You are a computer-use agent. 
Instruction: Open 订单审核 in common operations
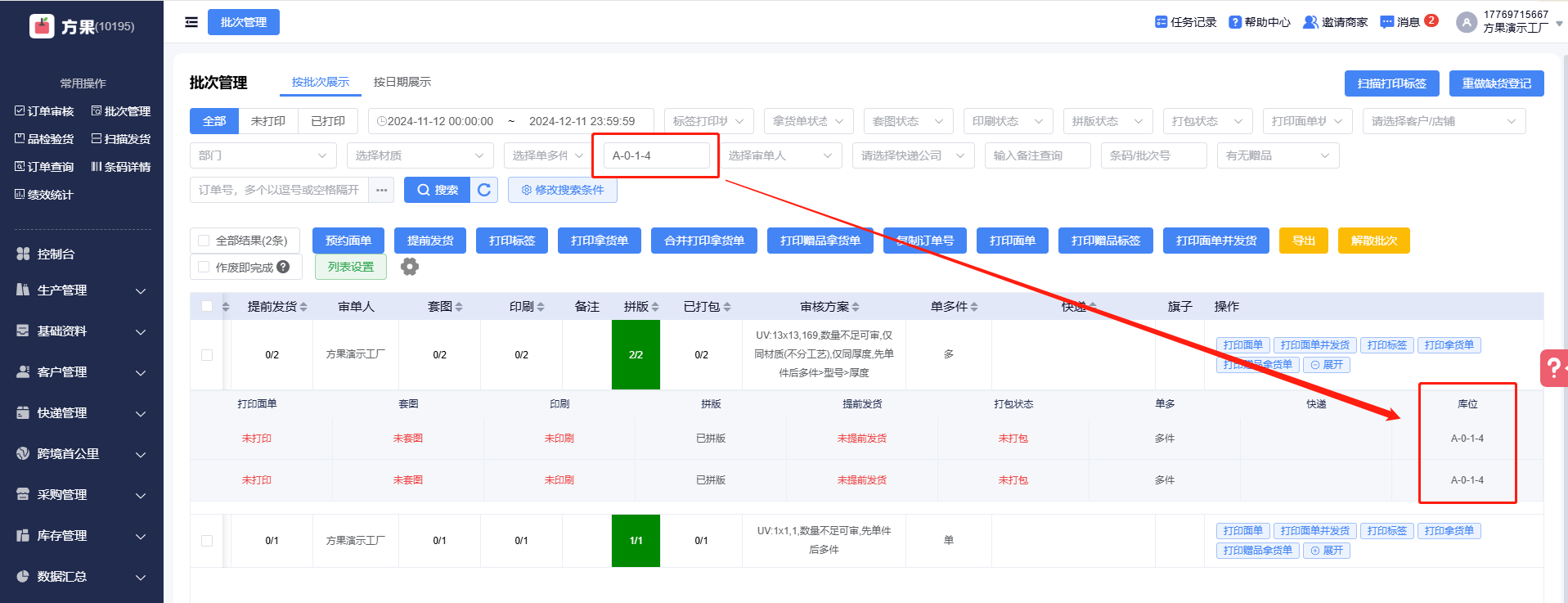44,111
